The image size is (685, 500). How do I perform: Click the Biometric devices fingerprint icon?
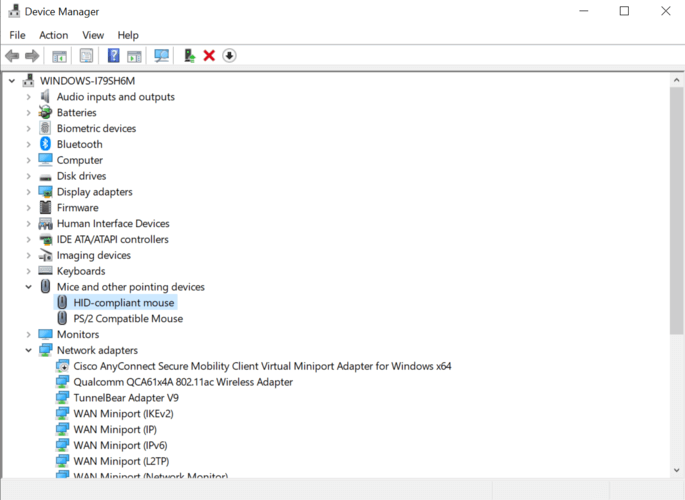pos(45,128)
